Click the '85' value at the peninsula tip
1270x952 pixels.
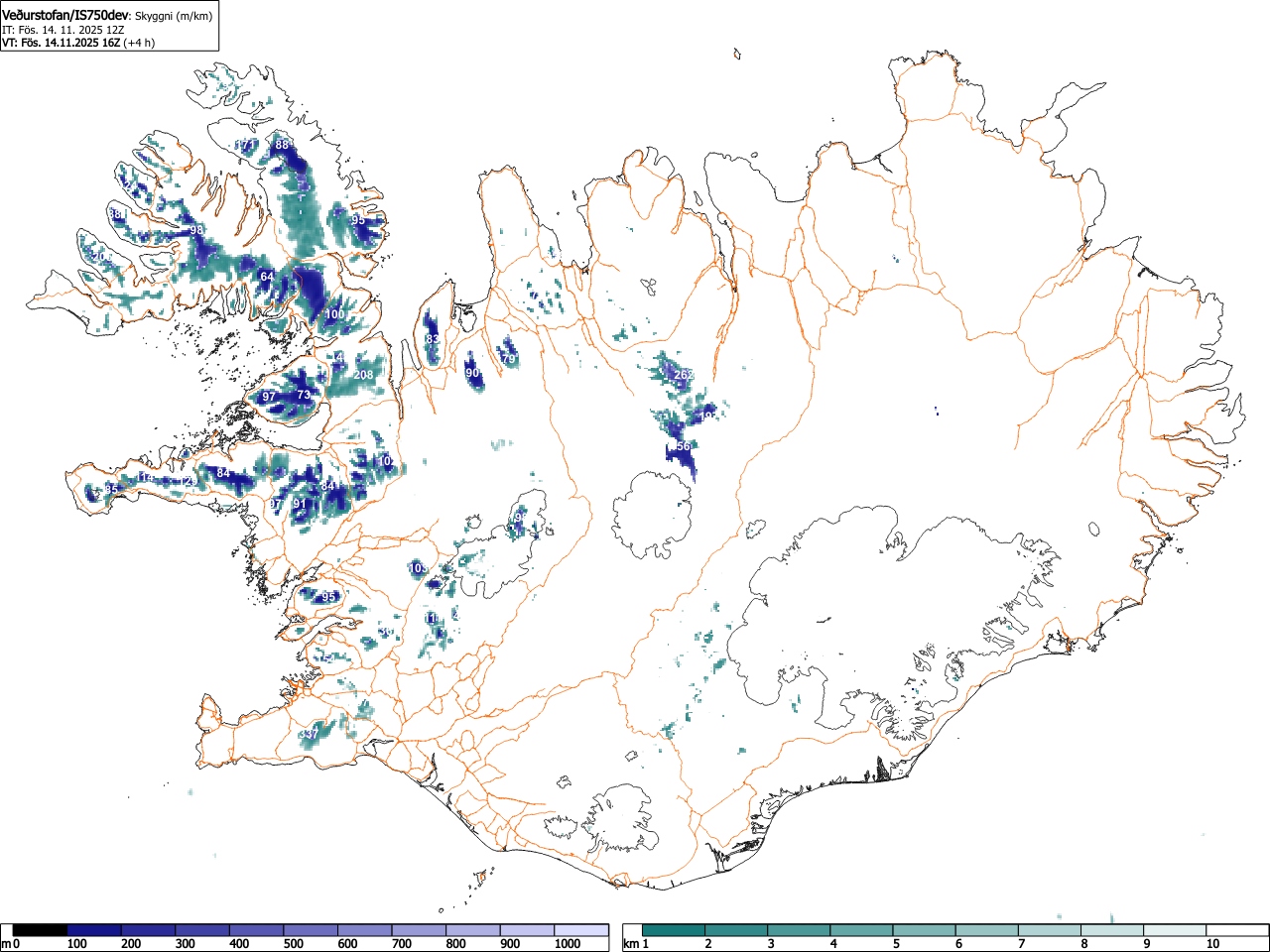[111, 490]
